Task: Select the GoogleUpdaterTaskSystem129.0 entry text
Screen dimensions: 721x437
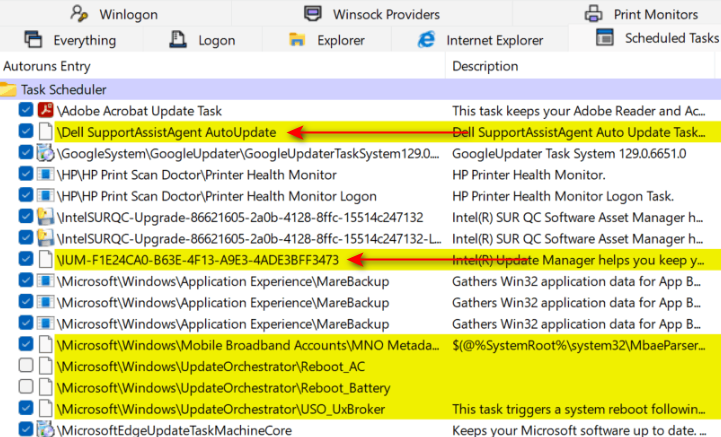Action: click(248, 154)
